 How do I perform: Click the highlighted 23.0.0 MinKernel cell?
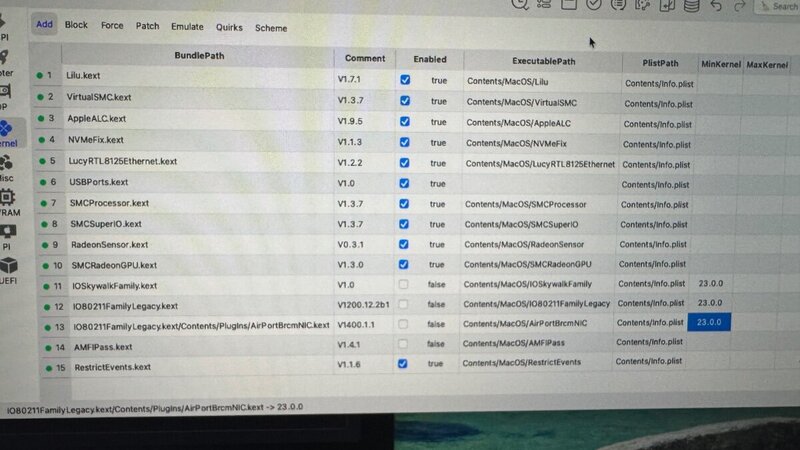tap(709, 322)
